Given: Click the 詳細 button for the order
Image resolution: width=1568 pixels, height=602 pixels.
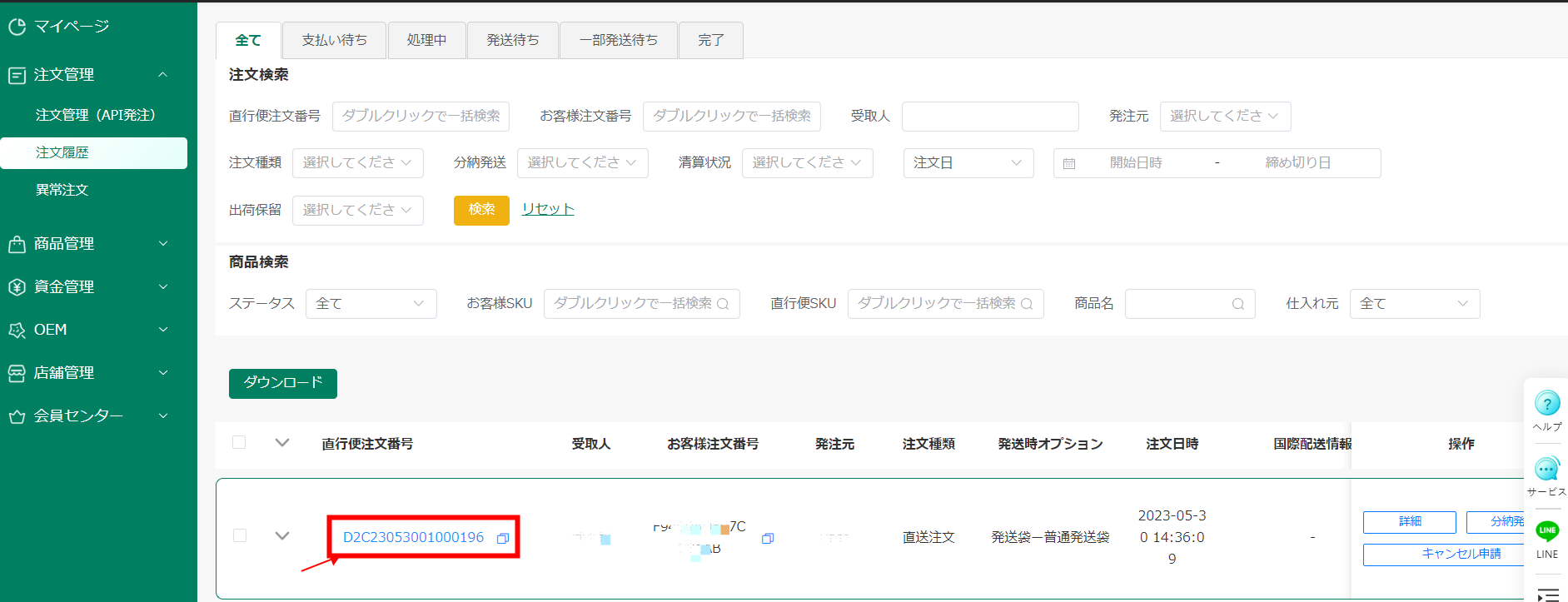Looking at the screenshot, I should click(x=1410, y=522).
